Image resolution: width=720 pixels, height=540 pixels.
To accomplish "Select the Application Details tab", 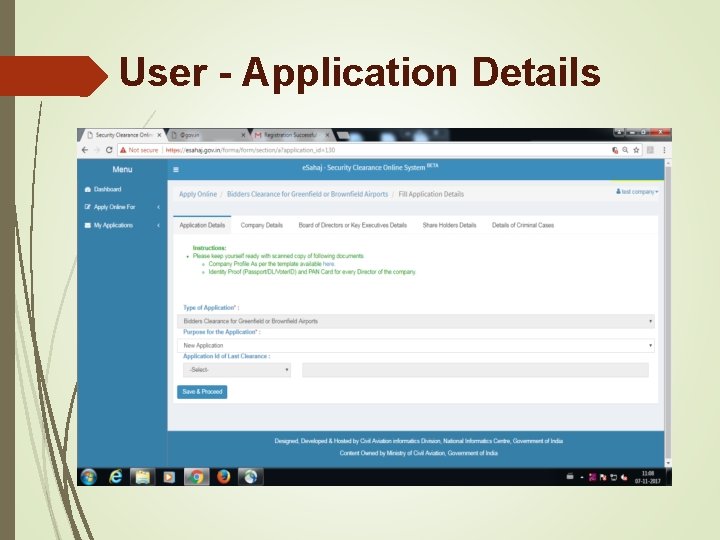I will pyautogui.click(x=202, y=225).
